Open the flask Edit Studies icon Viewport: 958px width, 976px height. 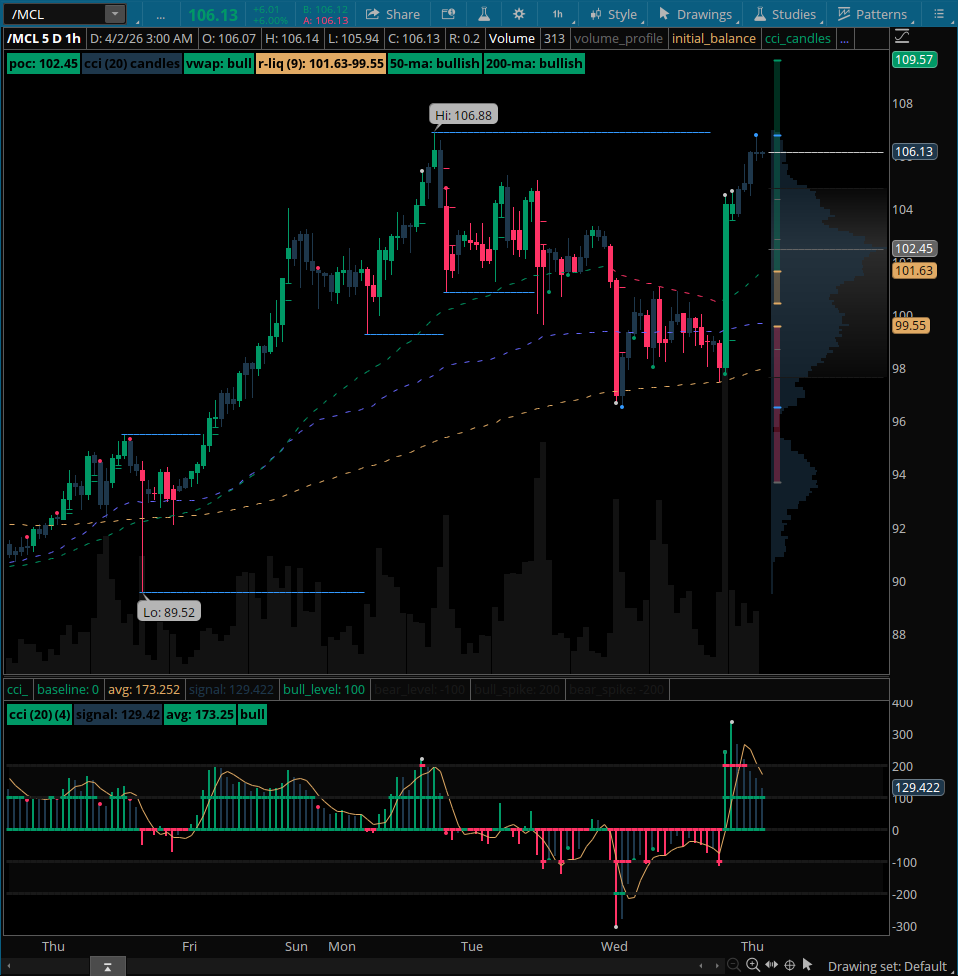click(484, 14)
